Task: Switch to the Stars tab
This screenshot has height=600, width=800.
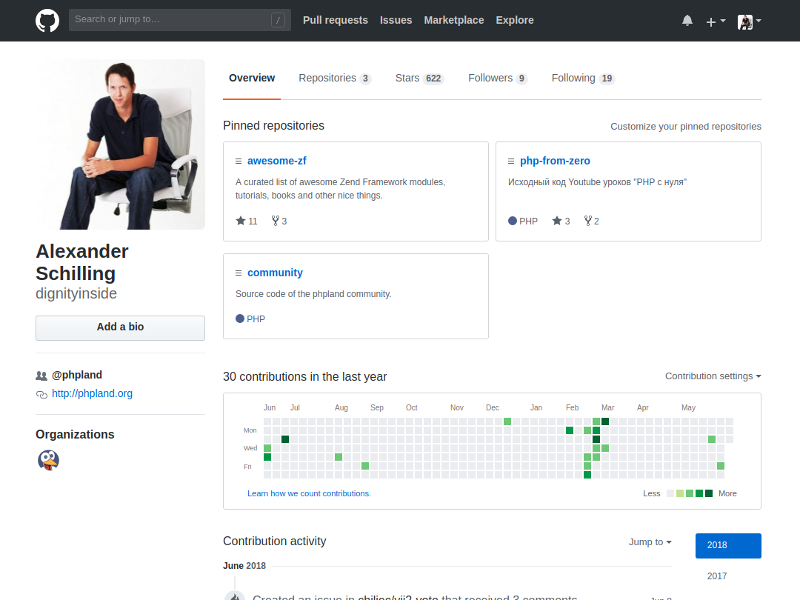Action: [x=419, y=78]
